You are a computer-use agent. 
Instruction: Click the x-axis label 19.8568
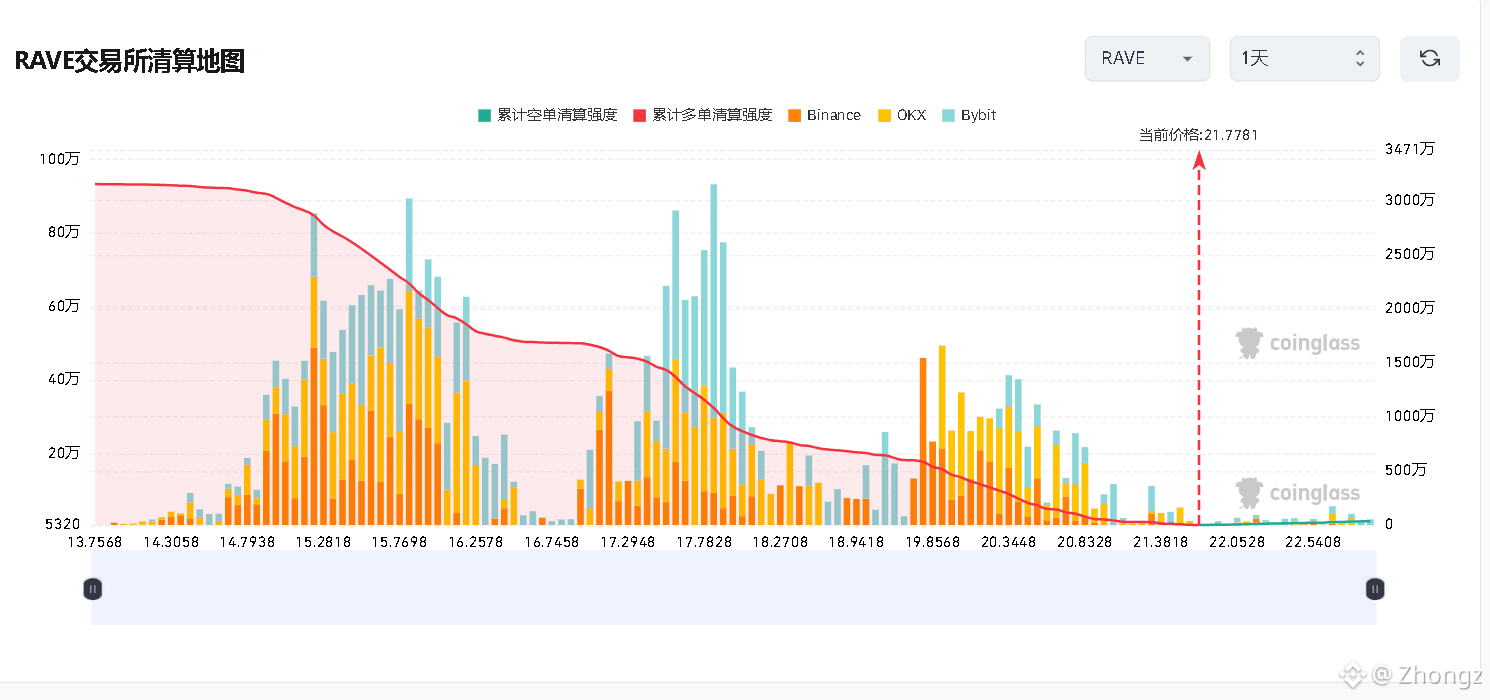pos(932,542)
